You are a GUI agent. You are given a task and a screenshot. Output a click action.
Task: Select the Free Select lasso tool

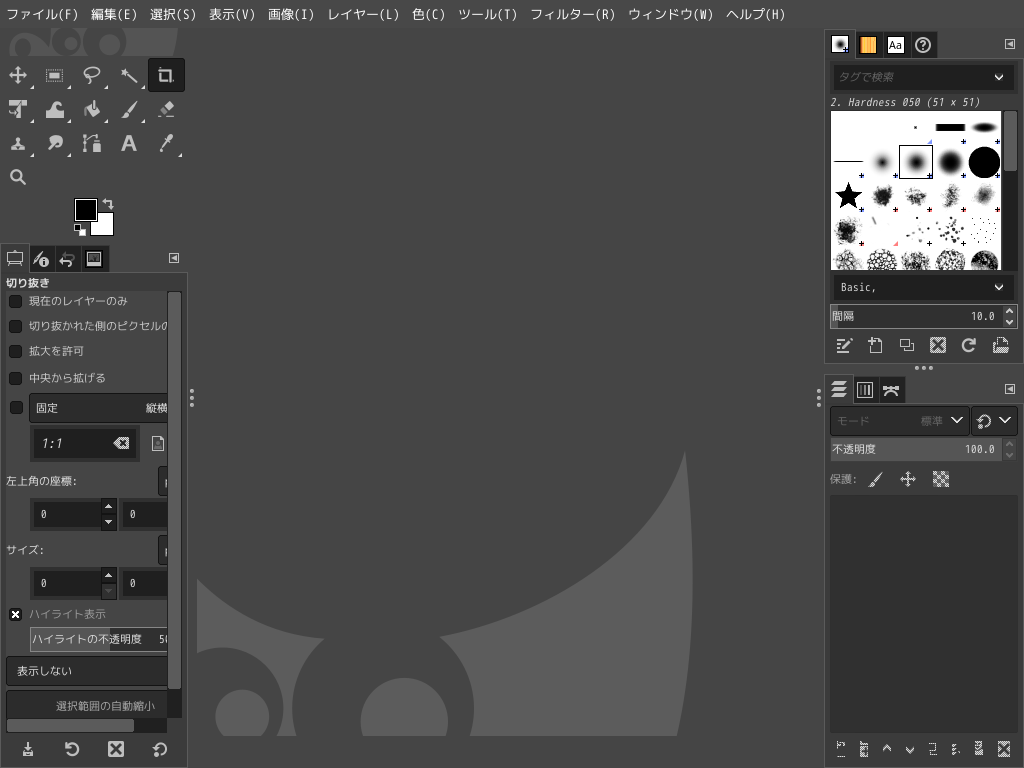[92, 75]
